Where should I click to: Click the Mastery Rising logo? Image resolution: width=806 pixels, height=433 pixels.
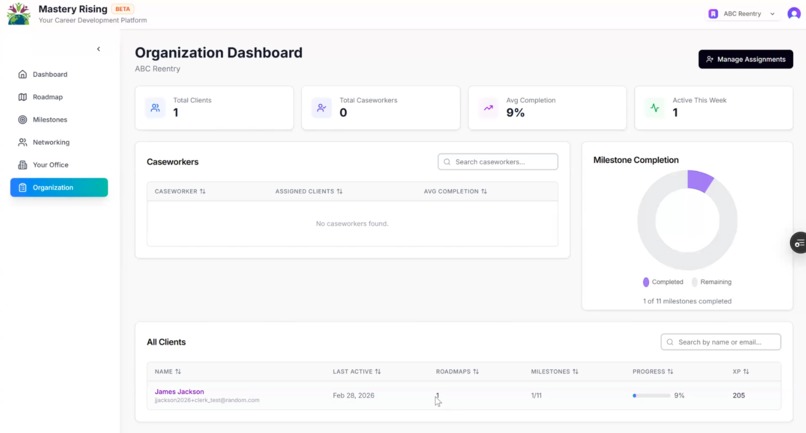click(x=19, y=14)
